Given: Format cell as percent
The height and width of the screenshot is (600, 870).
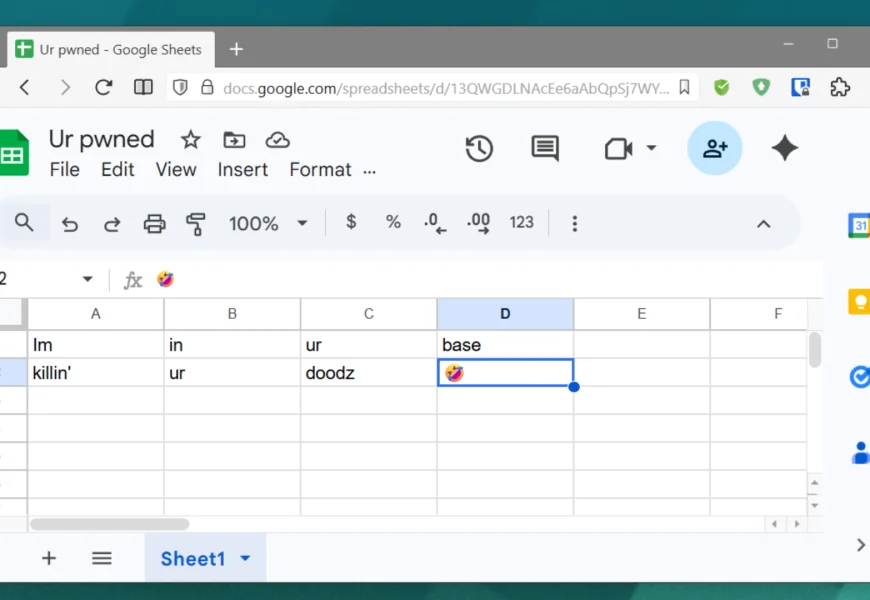Looking at the screenshot, I should [x=393, y=222].
